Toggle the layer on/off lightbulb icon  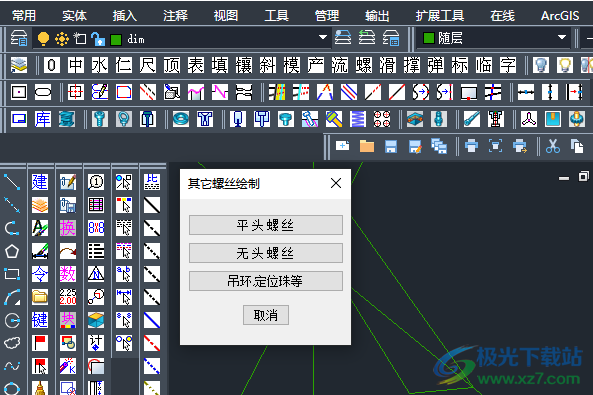point(43,39)
